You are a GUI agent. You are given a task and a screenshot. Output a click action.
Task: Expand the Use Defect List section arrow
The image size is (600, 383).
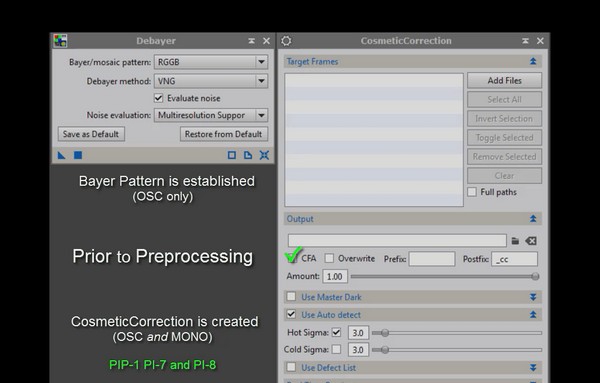pyautogui.click(x=533, y=367)
